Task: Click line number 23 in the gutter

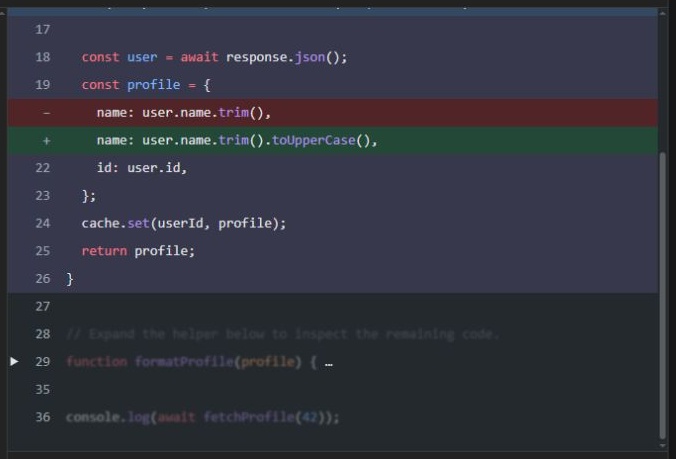Action: pos(43,195)
